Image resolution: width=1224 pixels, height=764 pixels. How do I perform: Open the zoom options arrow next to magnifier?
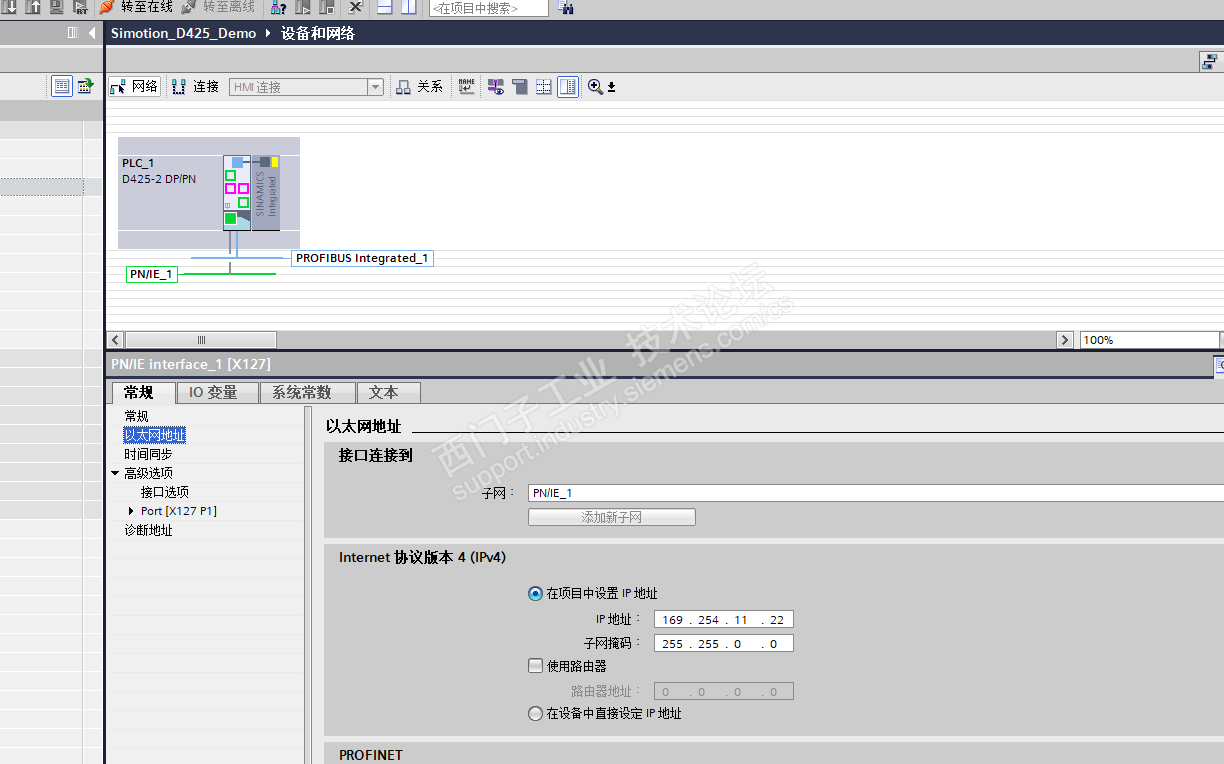[612, 88]
